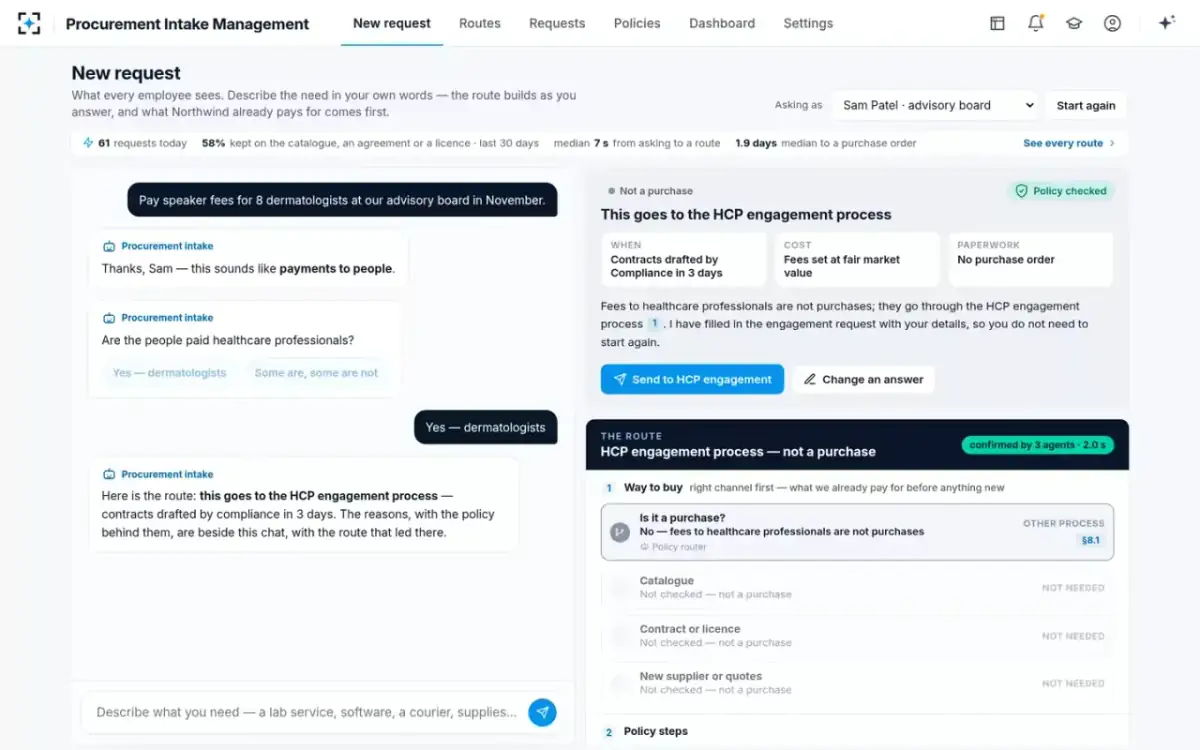Image resolution: width=1200 pixels, height=750 pixels.
Task: Open the notifications bell
Action: tap(1036, 23)
